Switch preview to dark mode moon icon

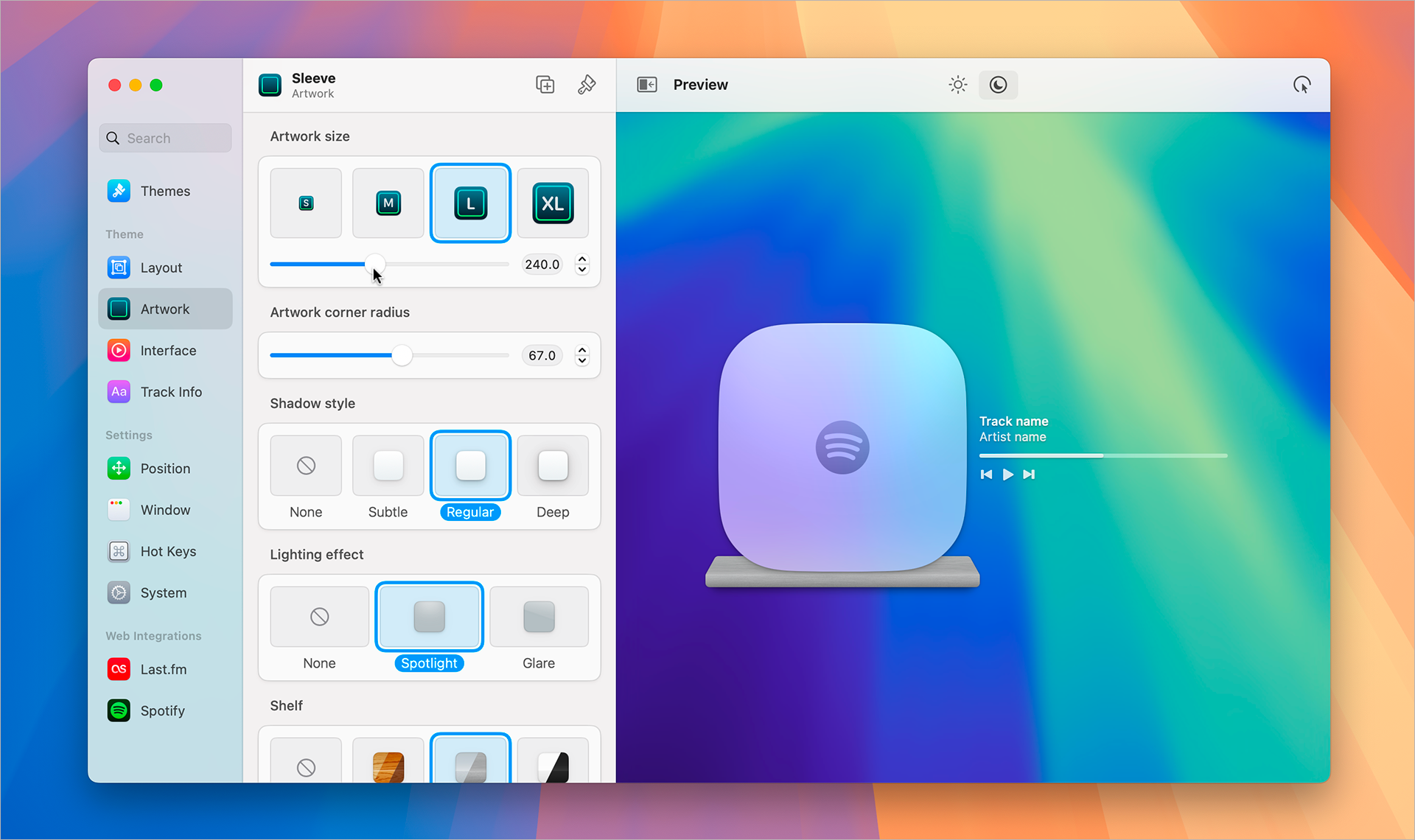pos(998,85)
